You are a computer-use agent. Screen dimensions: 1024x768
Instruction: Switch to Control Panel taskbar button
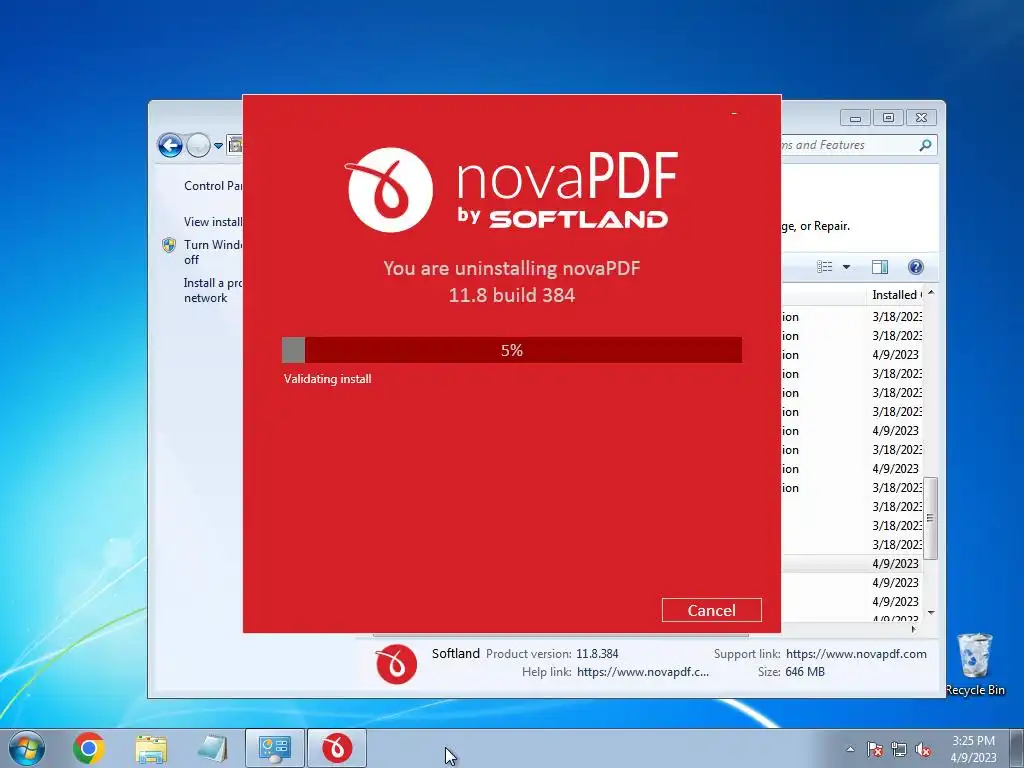coord(274,748)
